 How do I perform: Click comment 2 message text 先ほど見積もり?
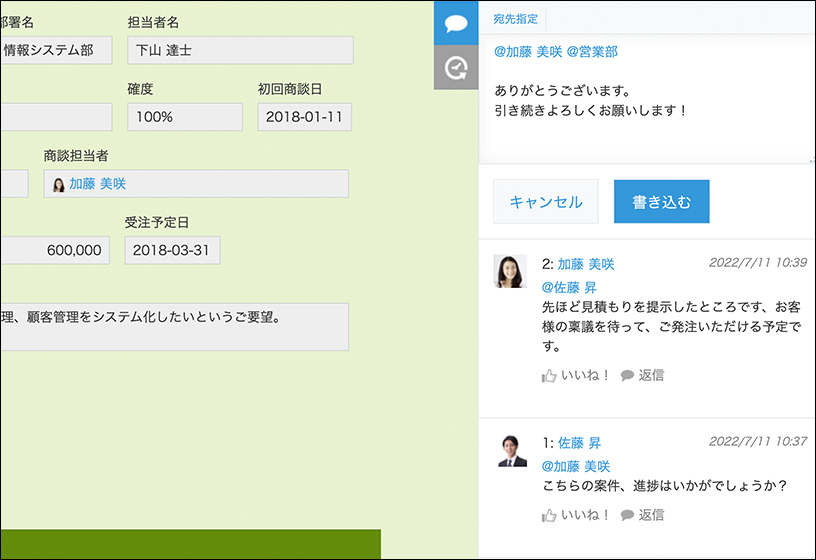click(x=671, y=326)
